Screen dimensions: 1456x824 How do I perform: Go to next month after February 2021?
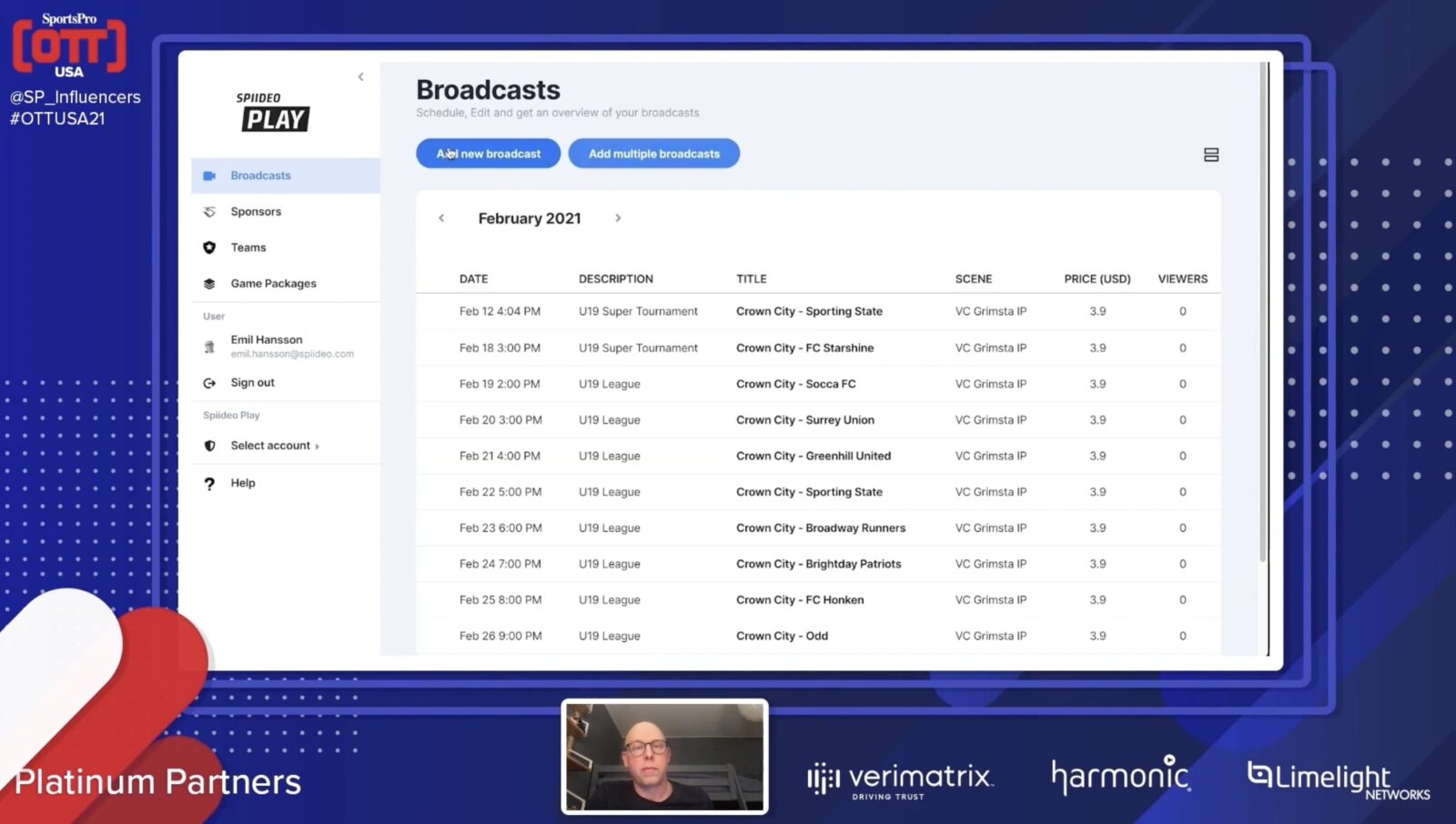click(618, 218)
